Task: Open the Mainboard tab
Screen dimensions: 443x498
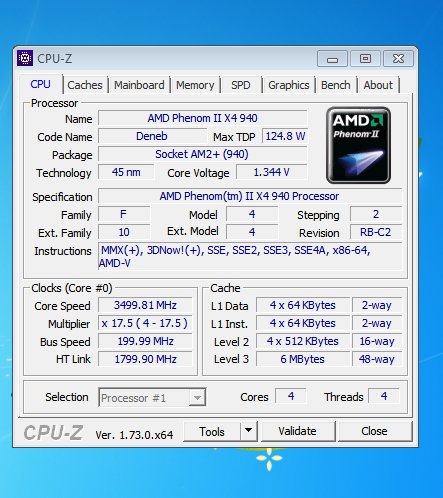Action: click(139, 85)
